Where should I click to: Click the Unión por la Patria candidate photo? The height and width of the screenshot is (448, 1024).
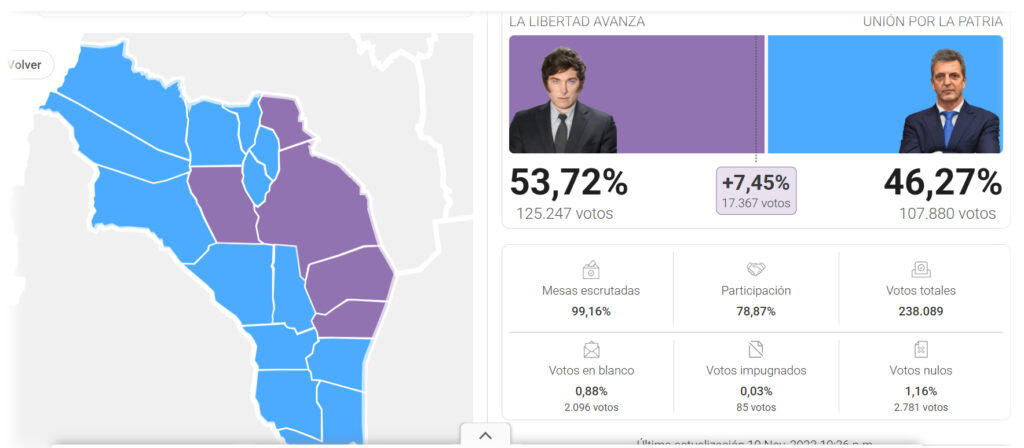[x=949, y=102]
